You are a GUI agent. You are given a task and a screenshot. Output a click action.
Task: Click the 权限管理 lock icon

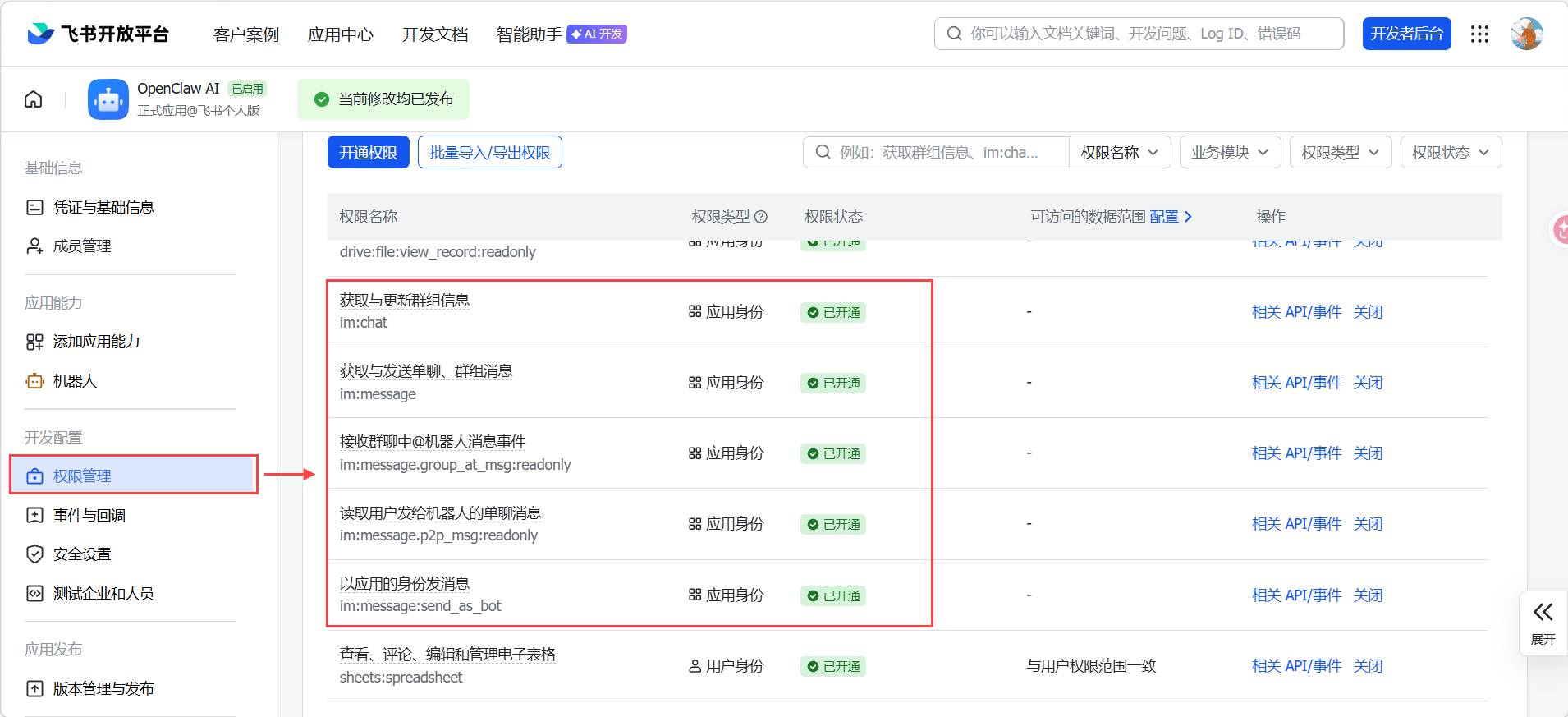(x=34, y=476)
